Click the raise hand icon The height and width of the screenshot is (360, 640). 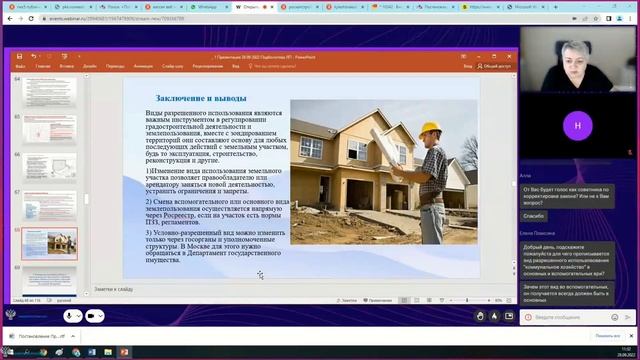(x=480, y=316)
